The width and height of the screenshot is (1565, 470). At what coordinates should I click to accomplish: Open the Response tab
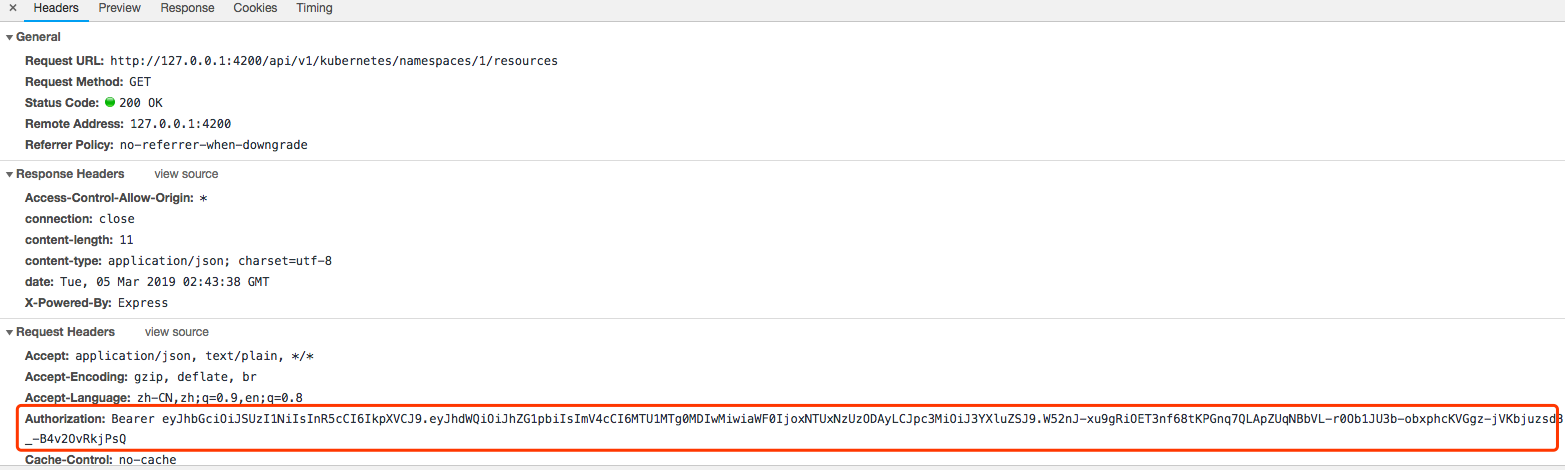187,8
